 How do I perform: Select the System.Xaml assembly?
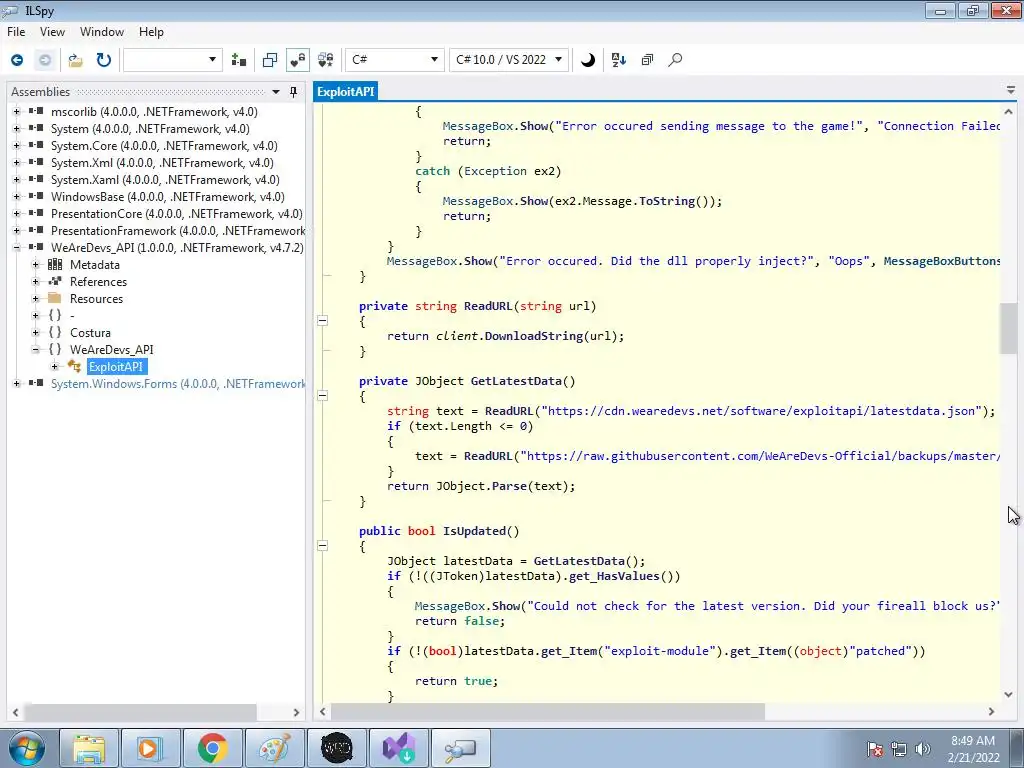click(165, 180)
